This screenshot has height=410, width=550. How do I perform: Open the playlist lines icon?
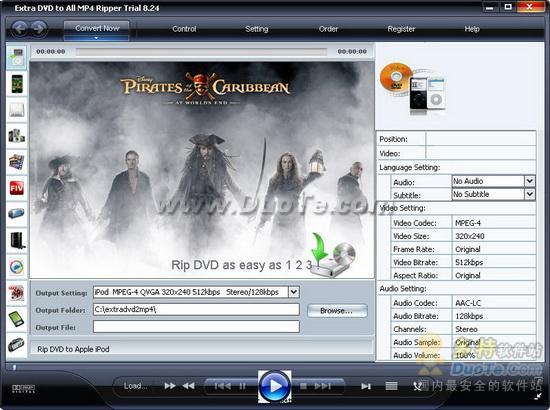391,386
